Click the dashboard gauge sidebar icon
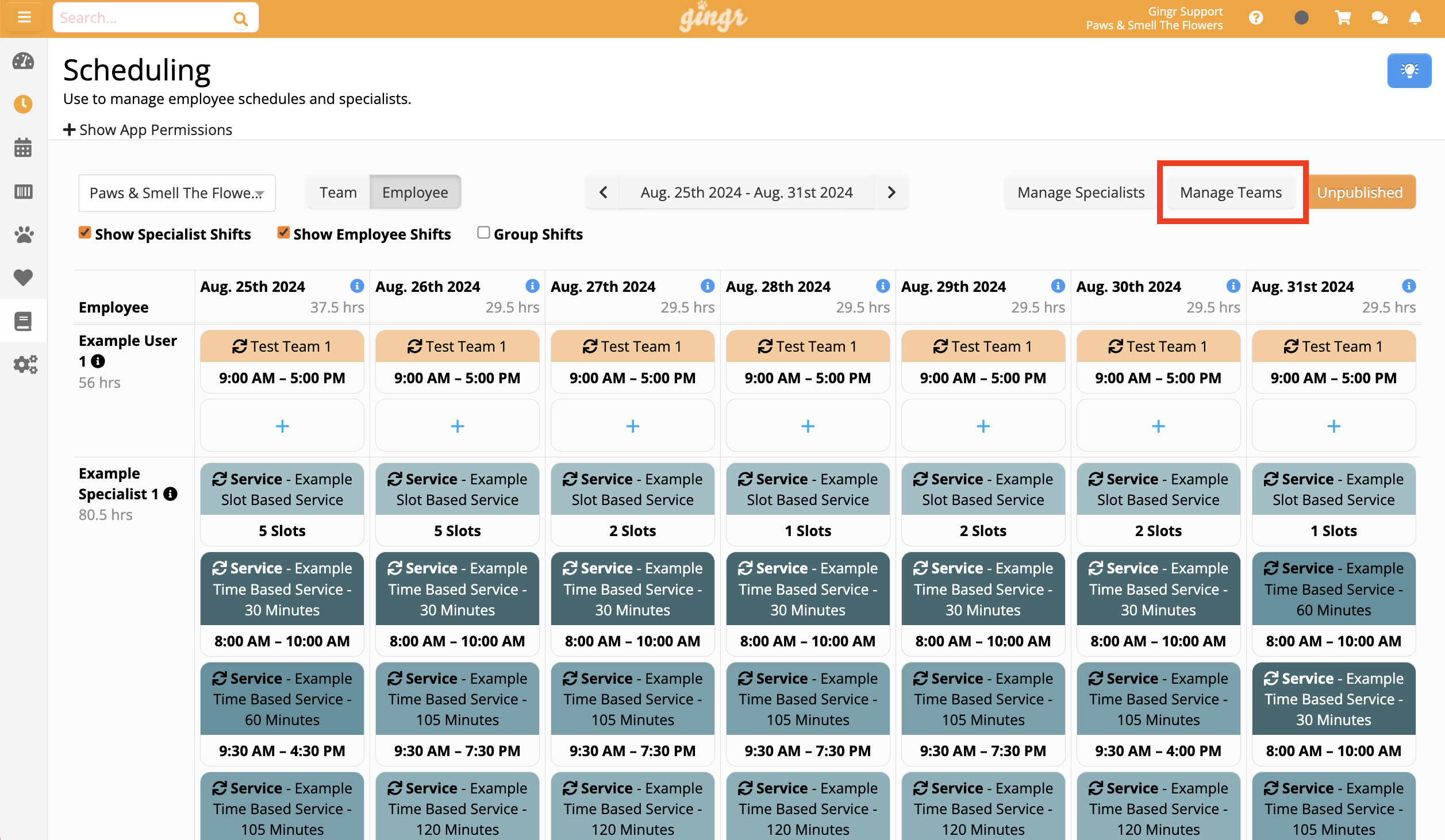This screenshot has height=840, width=1445. coord(23,61)
